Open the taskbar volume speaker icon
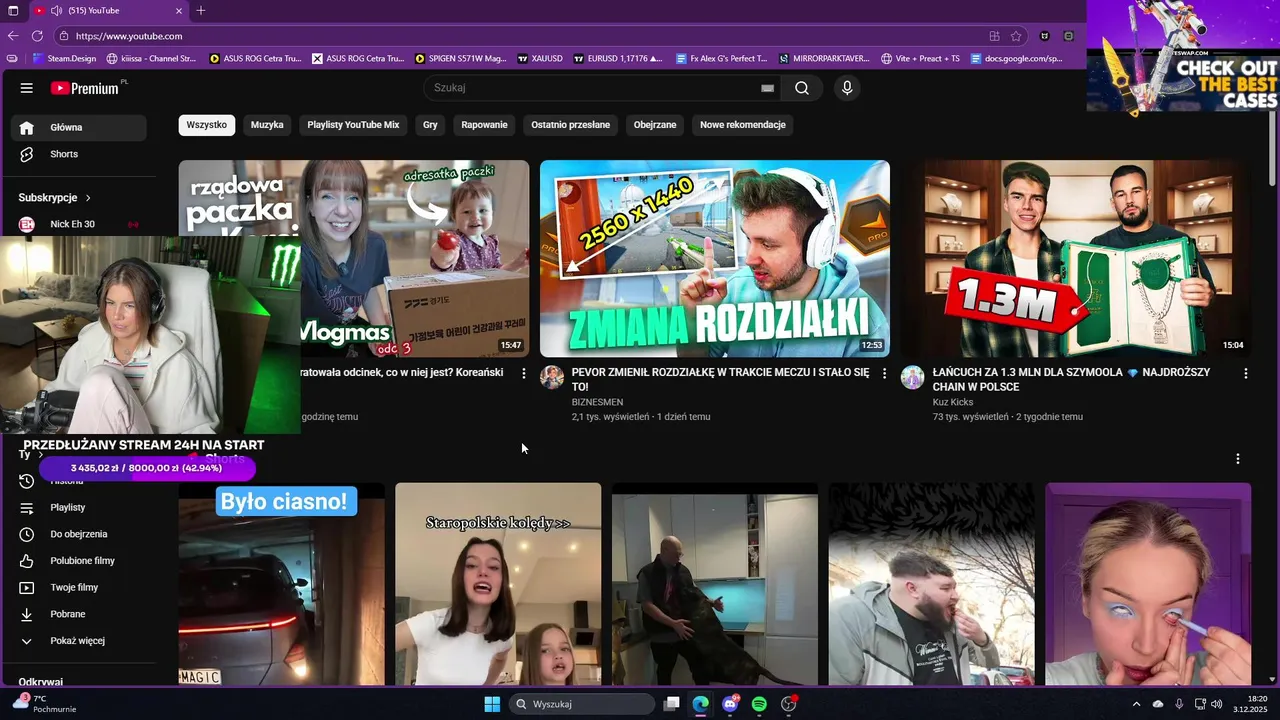Screen dimensions: 1280x720 coord(1217,704)
